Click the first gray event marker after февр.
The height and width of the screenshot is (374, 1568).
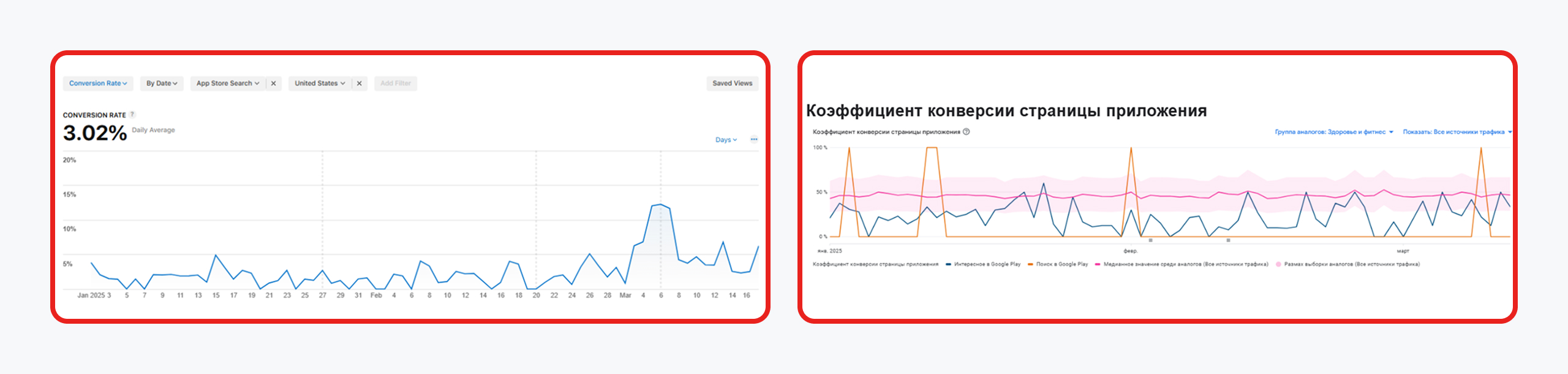[1151, 240]
